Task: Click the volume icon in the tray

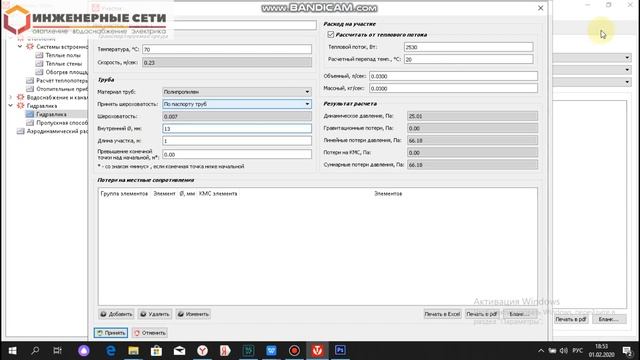Action: 564,351
